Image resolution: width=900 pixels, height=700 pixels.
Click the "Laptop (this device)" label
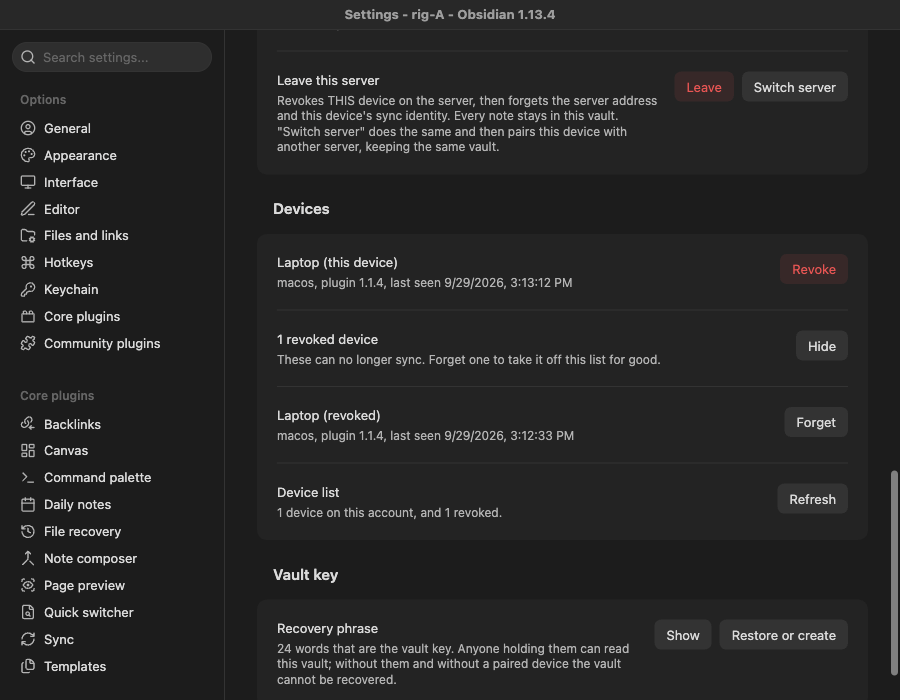coord(337,262)
